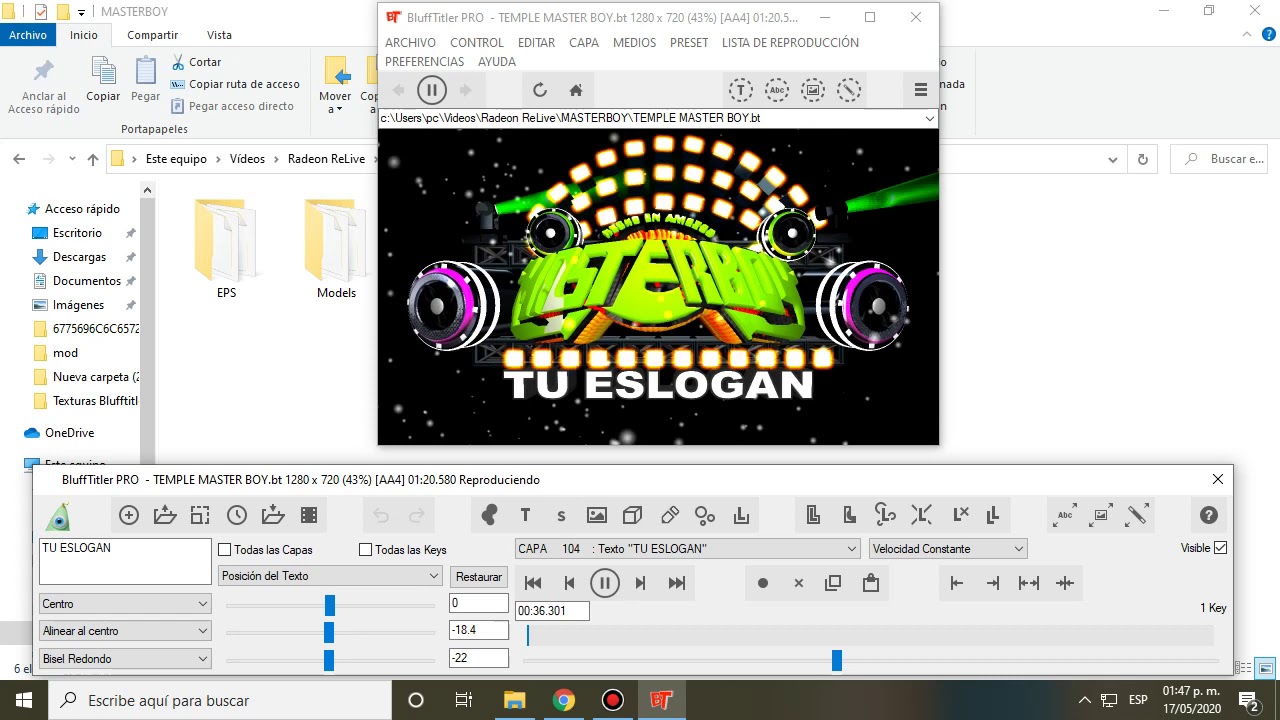This screenshot has height=720, width=1280.
Task: Open EDITAR menu
Action: coord(536,43)
